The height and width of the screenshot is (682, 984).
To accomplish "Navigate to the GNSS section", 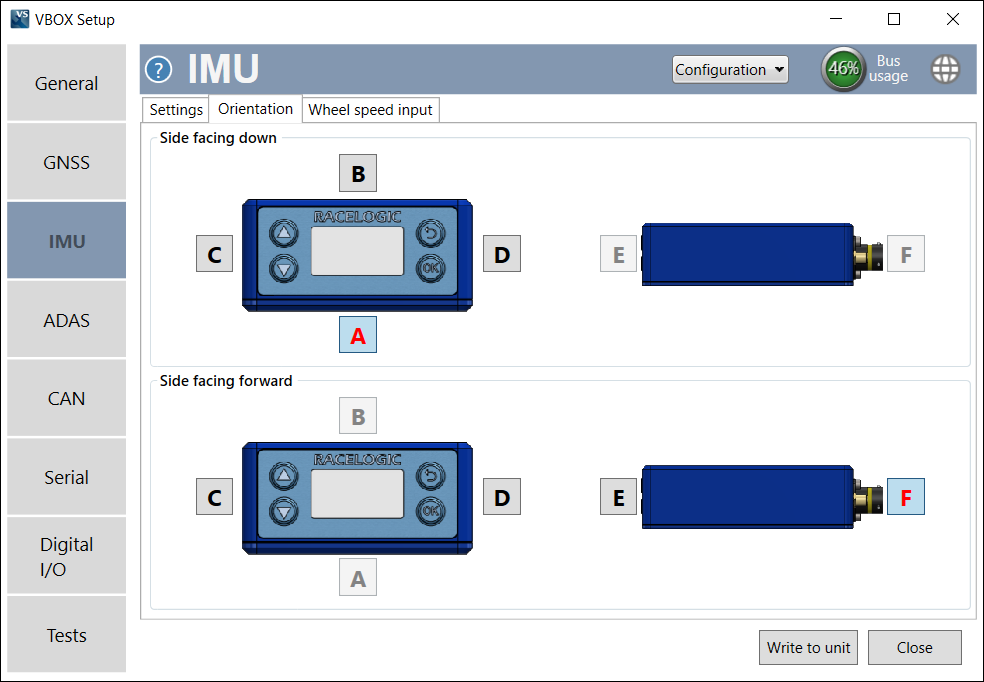I will coord(66,161).
